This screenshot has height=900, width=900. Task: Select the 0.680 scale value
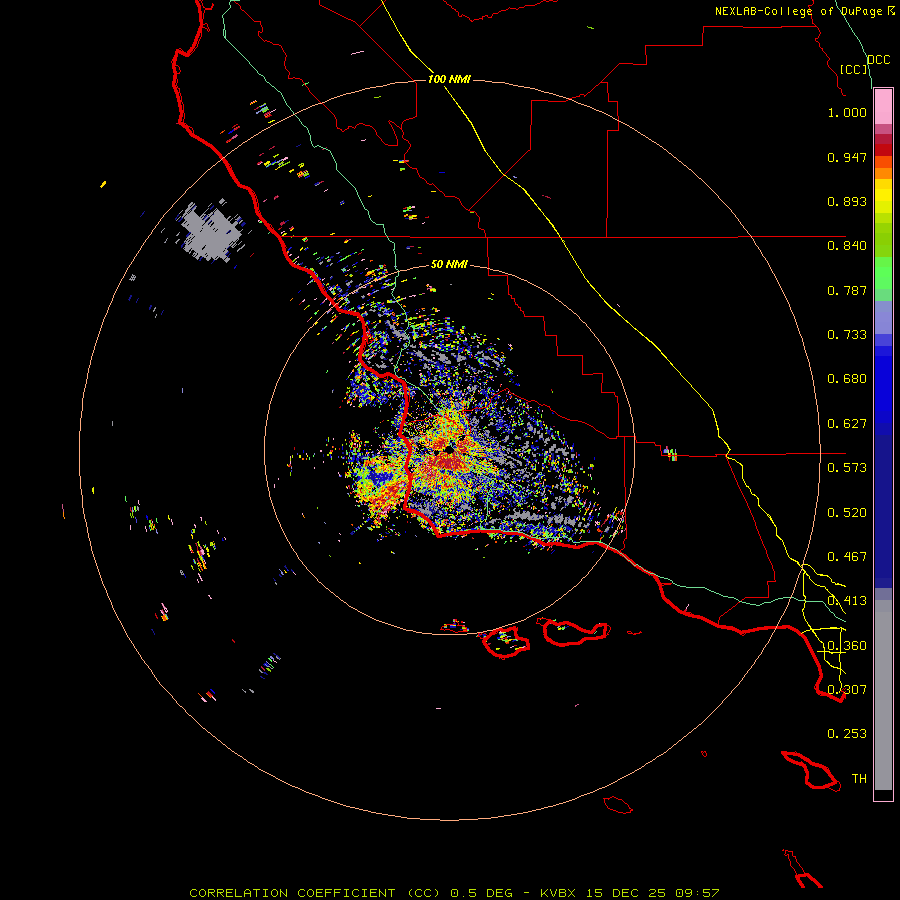[847, 379]
